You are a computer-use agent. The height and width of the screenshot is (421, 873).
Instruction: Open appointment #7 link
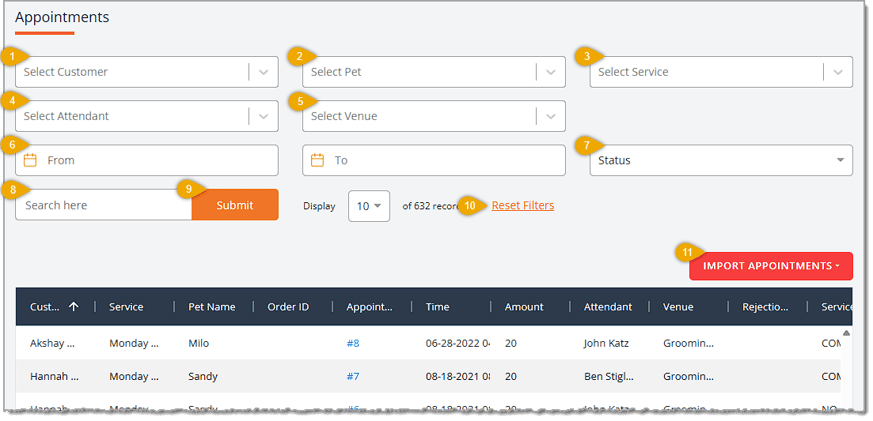tap(353, 376)
